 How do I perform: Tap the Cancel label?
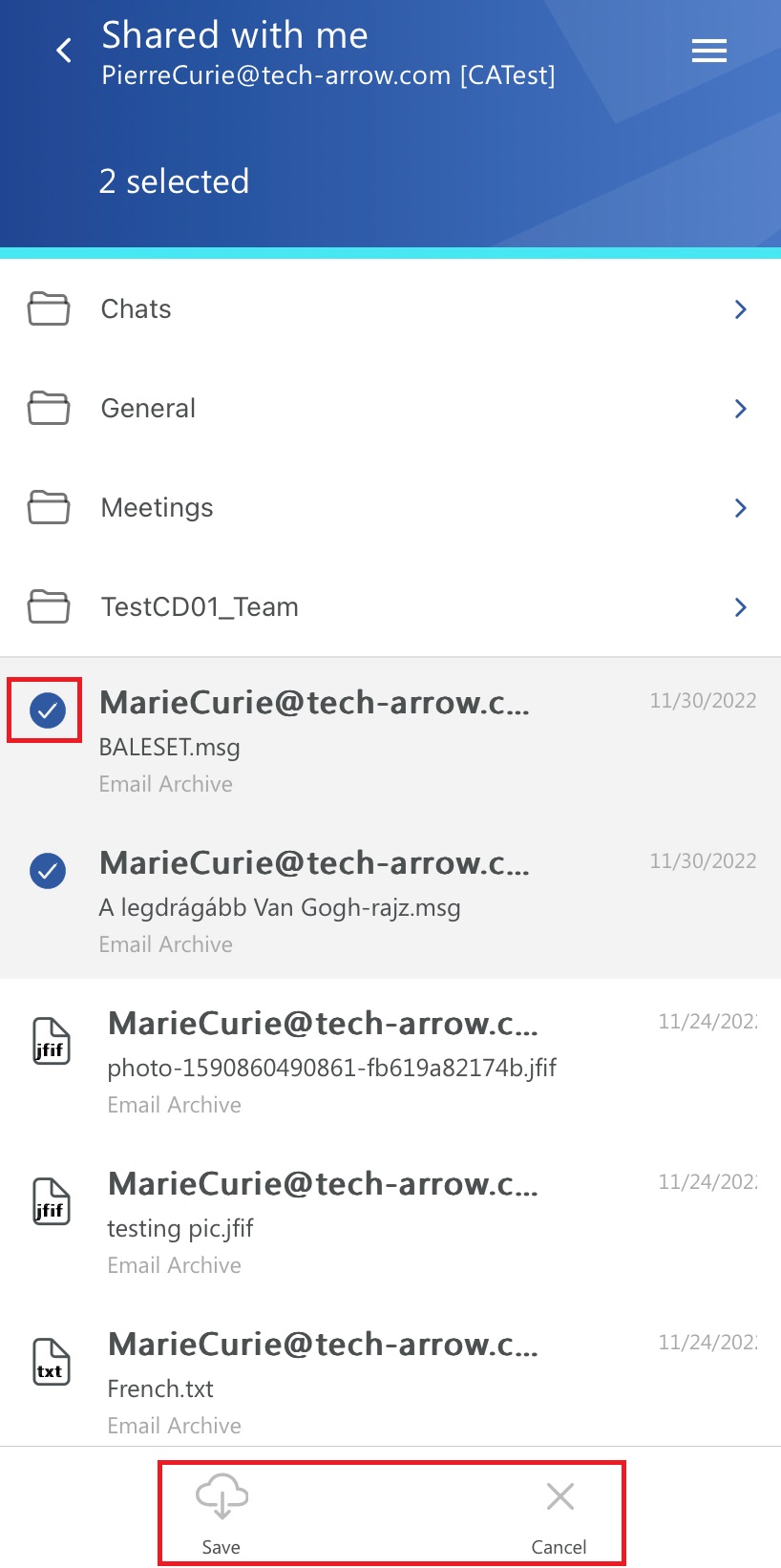pos(559,1547)
